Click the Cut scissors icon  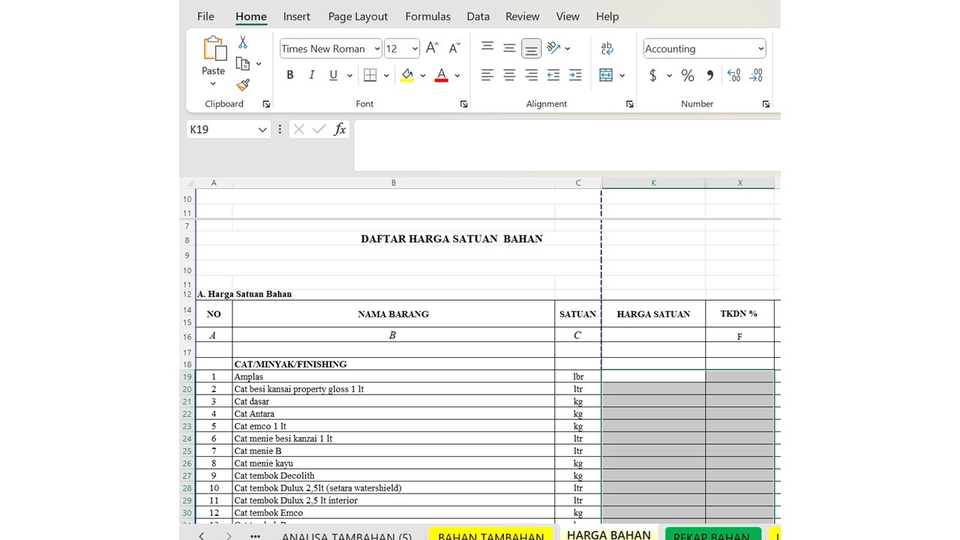243,42
